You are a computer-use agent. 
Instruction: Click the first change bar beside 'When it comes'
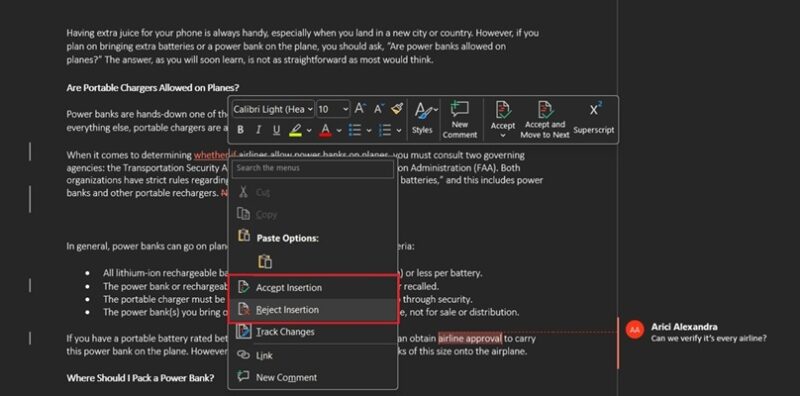pos(30,151)
